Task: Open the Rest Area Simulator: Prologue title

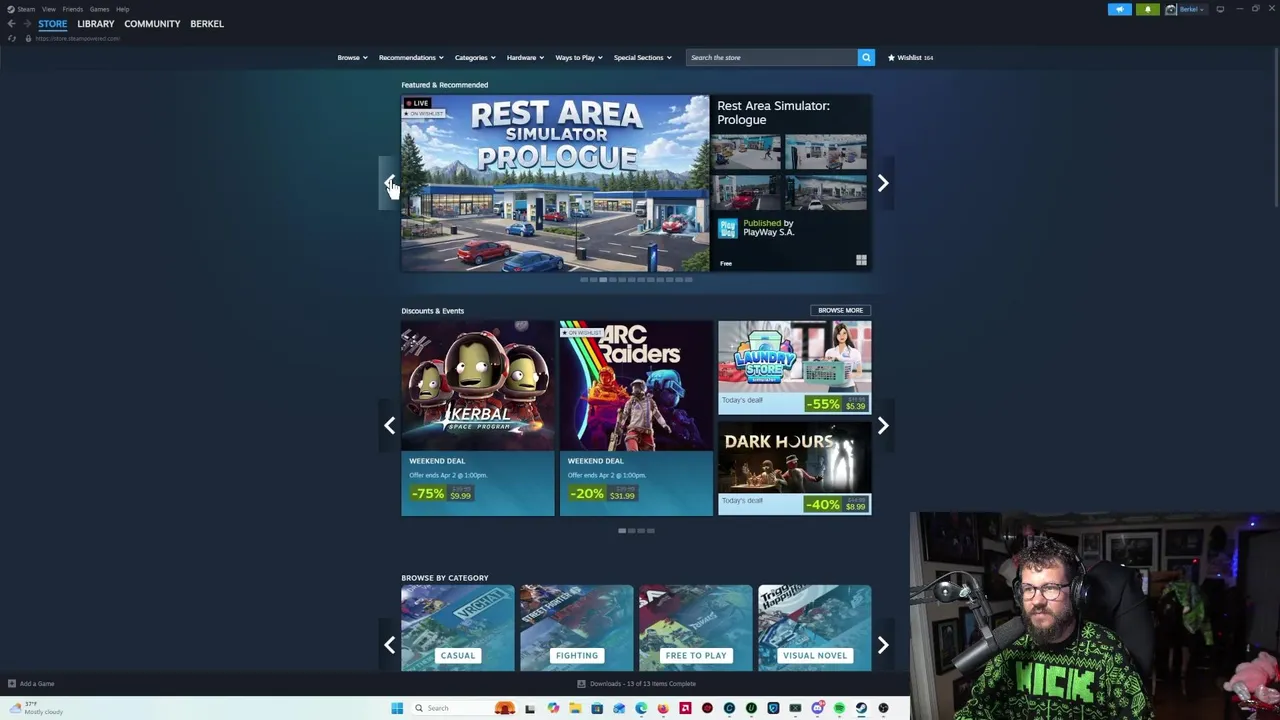Action: click(773, 113)
